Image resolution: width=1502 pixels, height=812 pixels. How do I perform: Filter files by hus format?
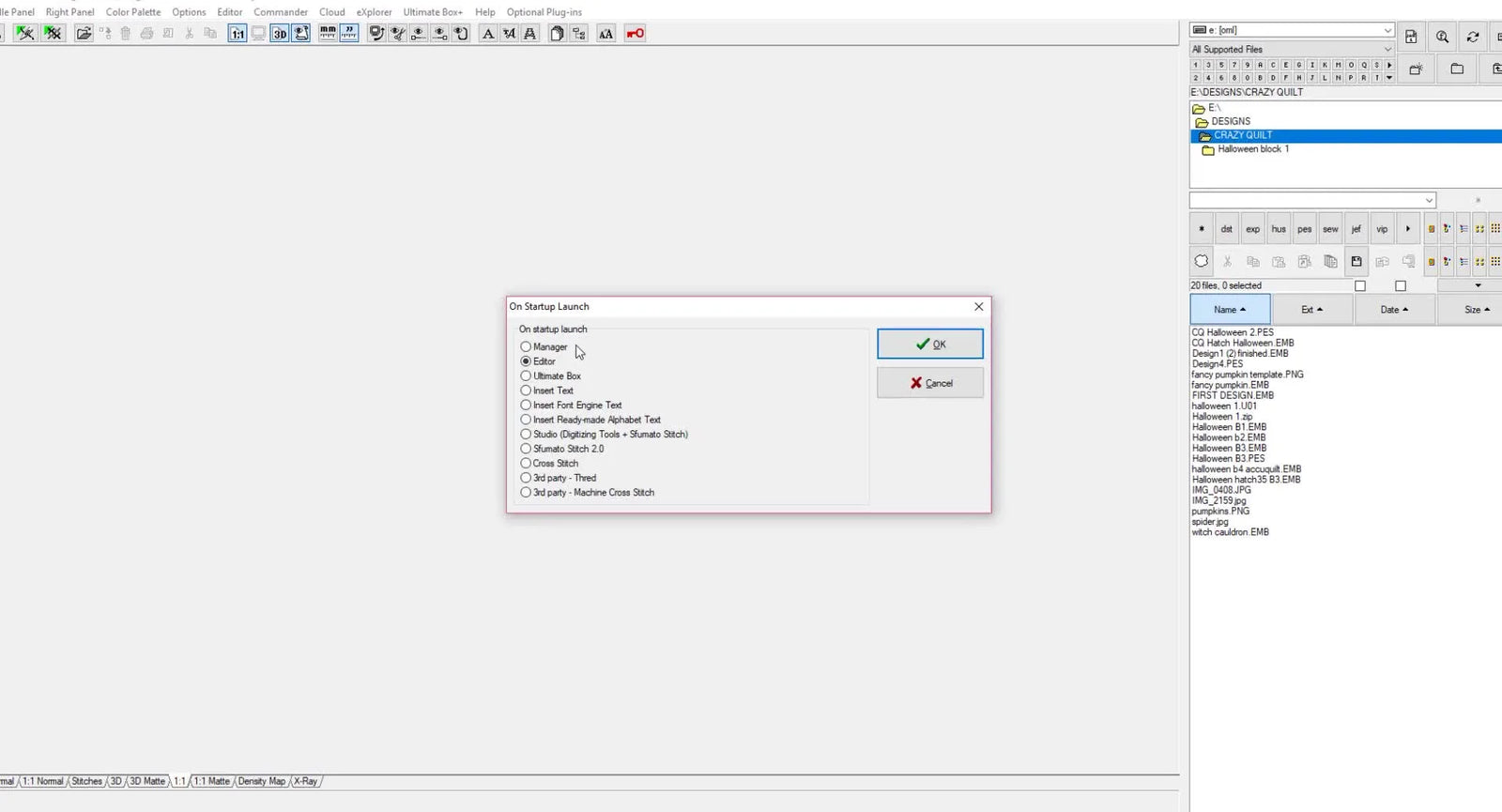coord(1279,228)
